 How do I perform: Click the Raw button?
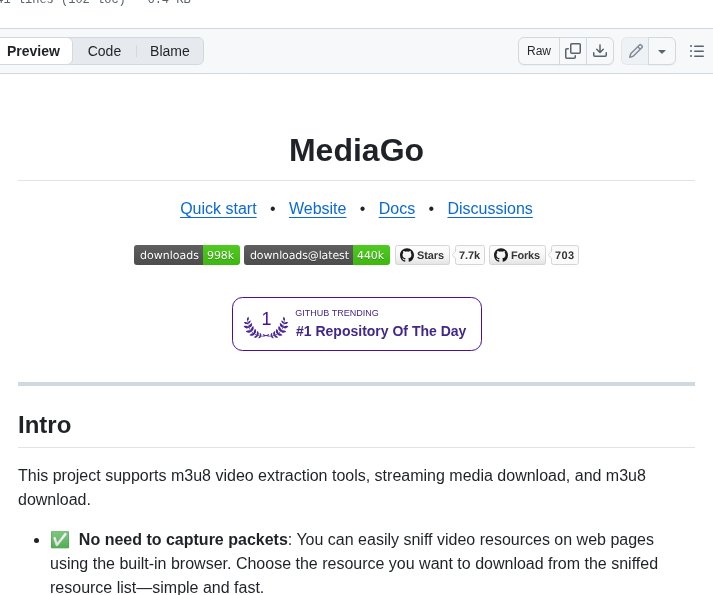539,51
